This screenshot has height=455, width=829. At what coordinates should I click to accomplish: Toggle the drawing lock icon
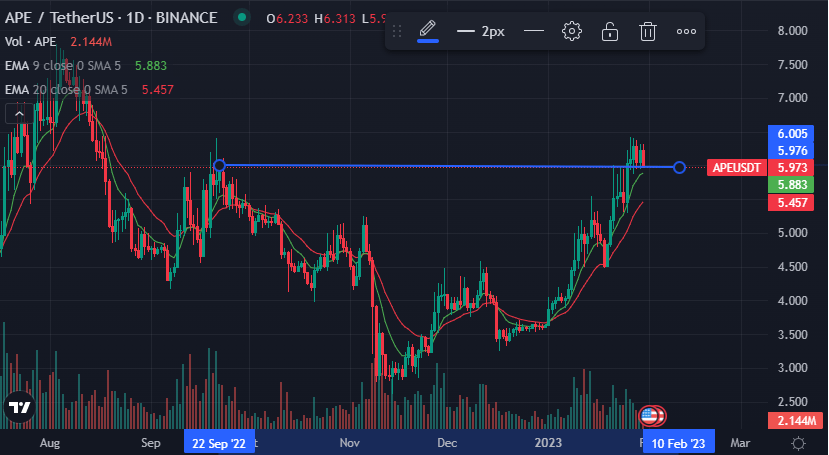pyautogui.click(x=610, y=31)
